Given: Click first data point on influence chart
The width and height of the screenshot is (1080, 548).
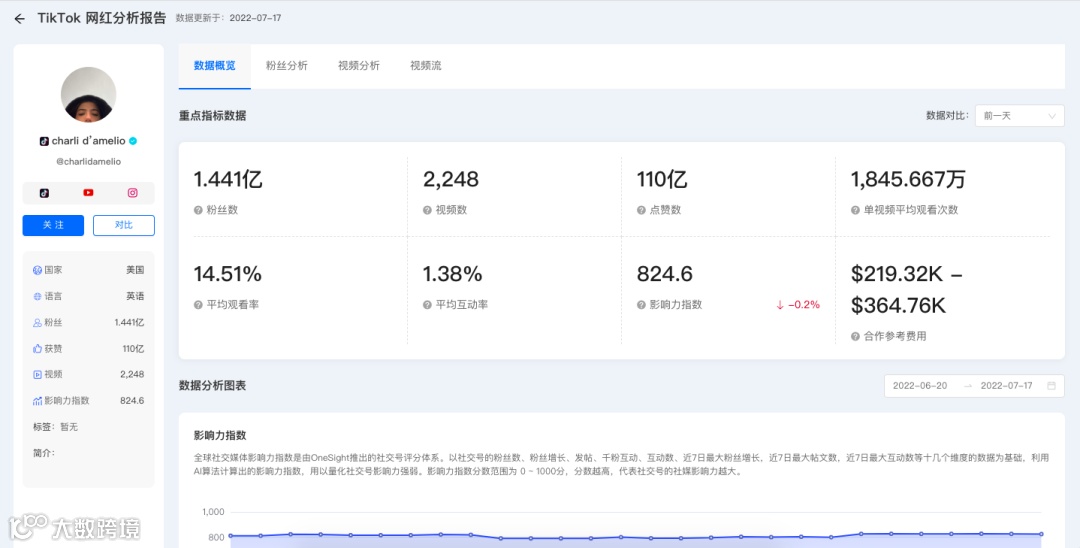Looking at the screenshot, I should pos(231,536).
